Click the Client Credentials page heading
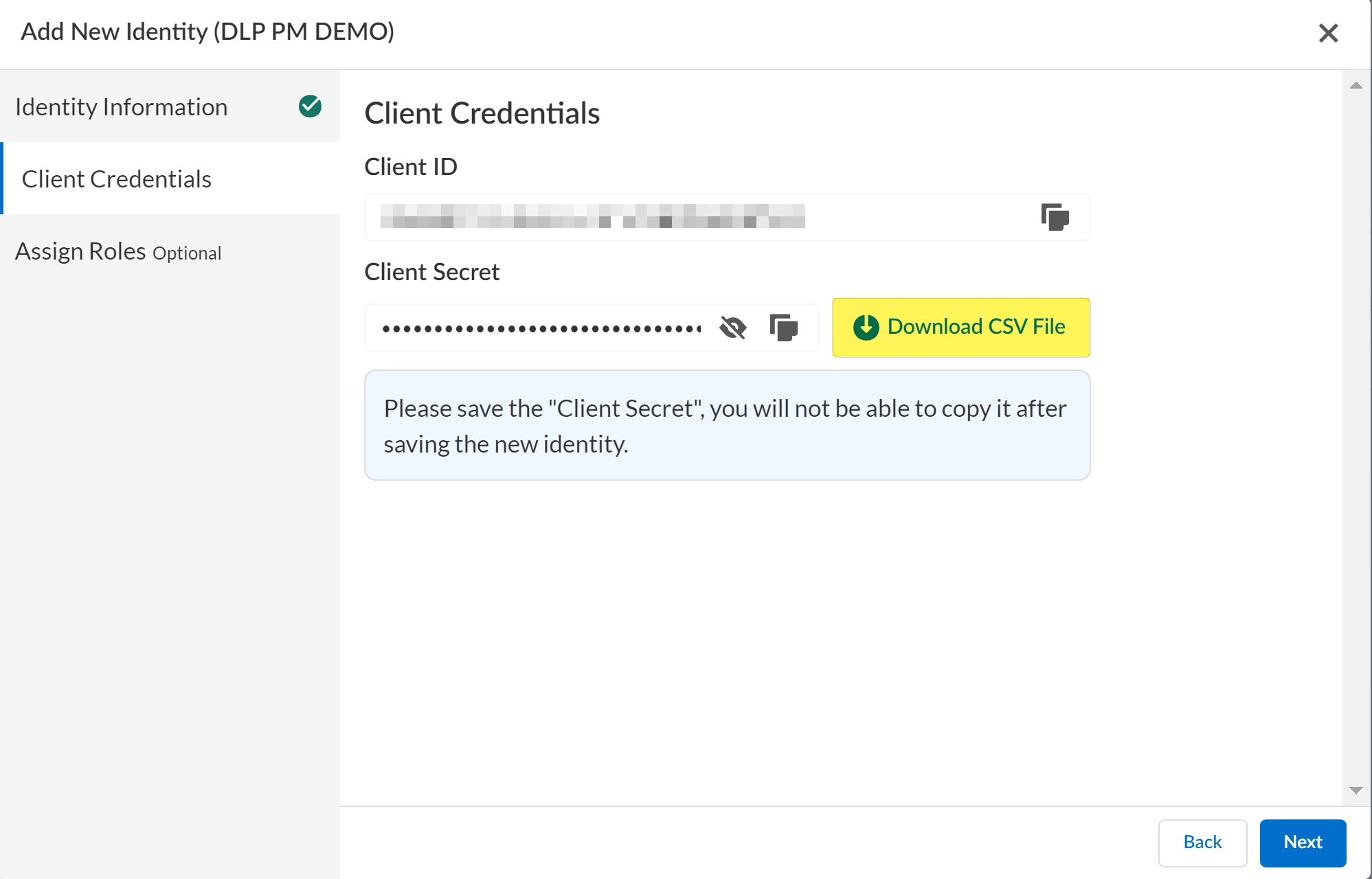The image size is (1372, 879). click(x=482, y=113)
